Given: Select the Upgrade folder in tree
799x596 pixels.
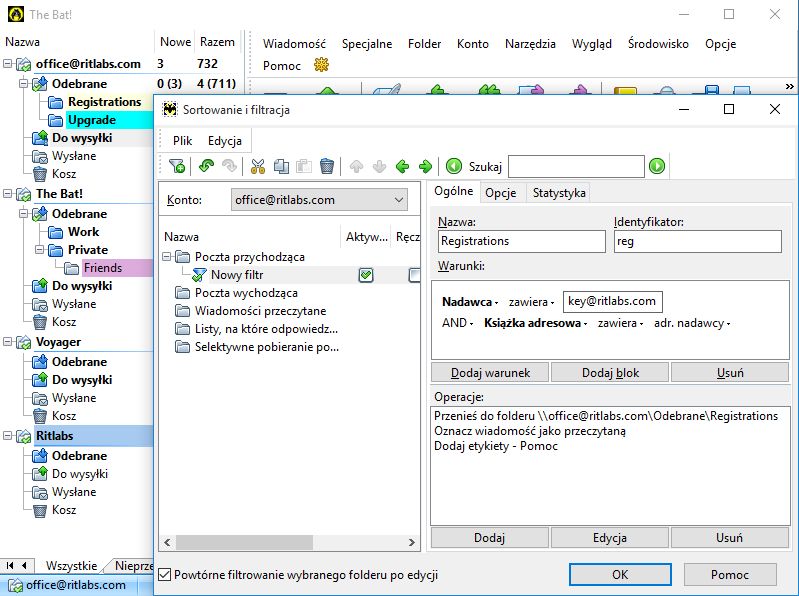Looking at the screenshot, I should (x=92, y=120).
